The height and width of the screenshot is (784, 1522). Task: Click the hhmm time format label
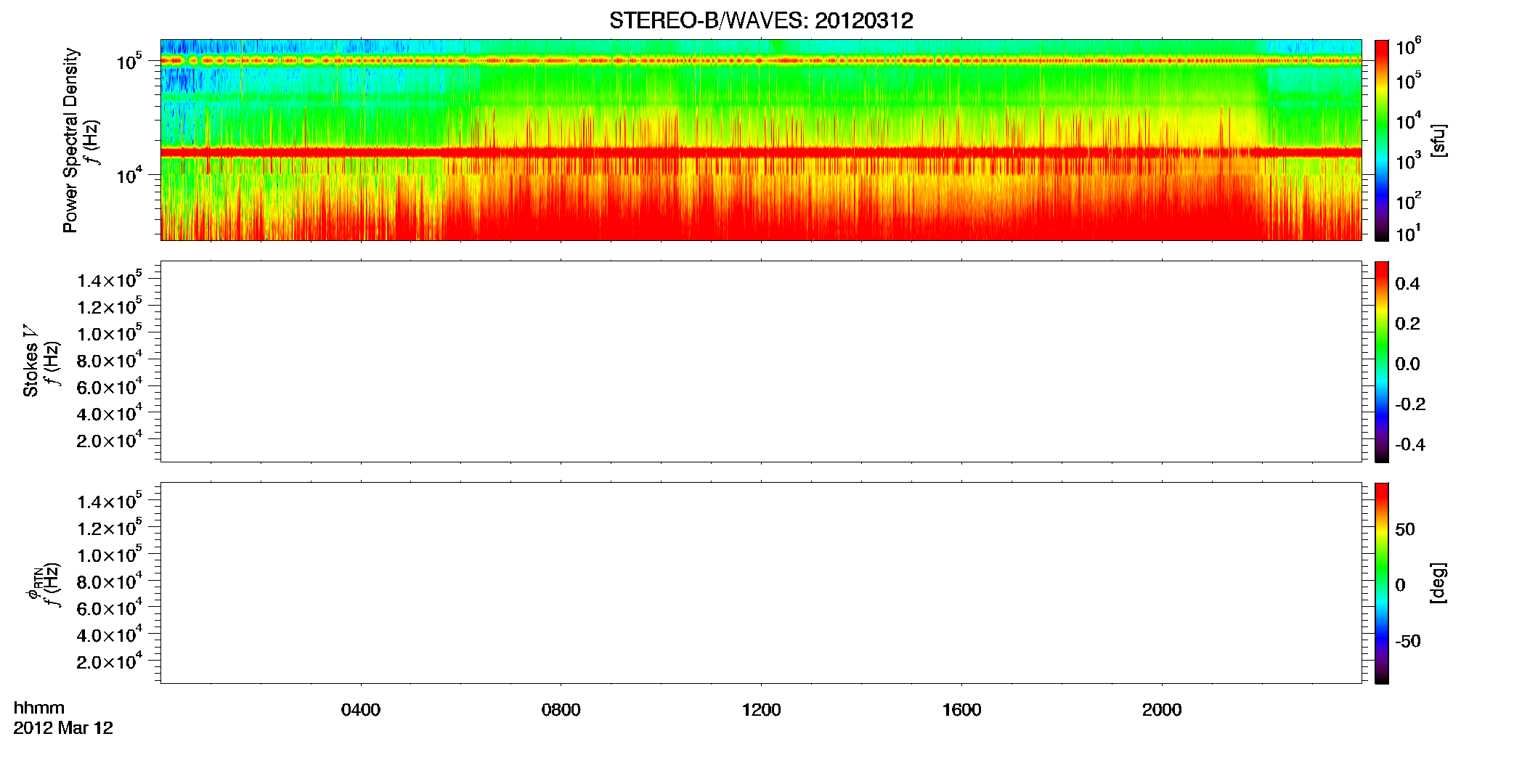(x=39, y=708)
